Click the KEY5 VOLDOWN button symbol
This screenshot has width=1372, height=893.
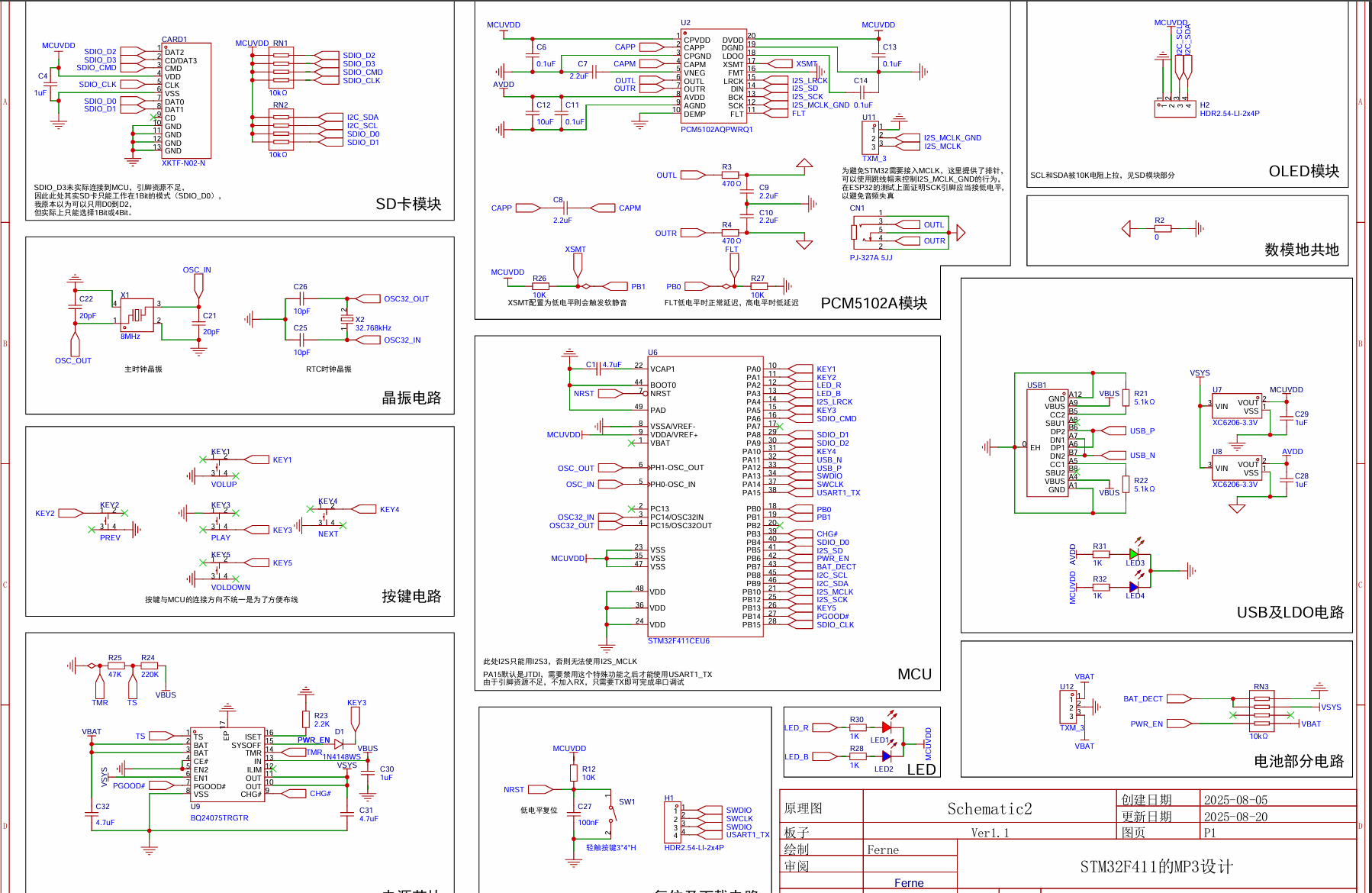[x=220, y=569]
